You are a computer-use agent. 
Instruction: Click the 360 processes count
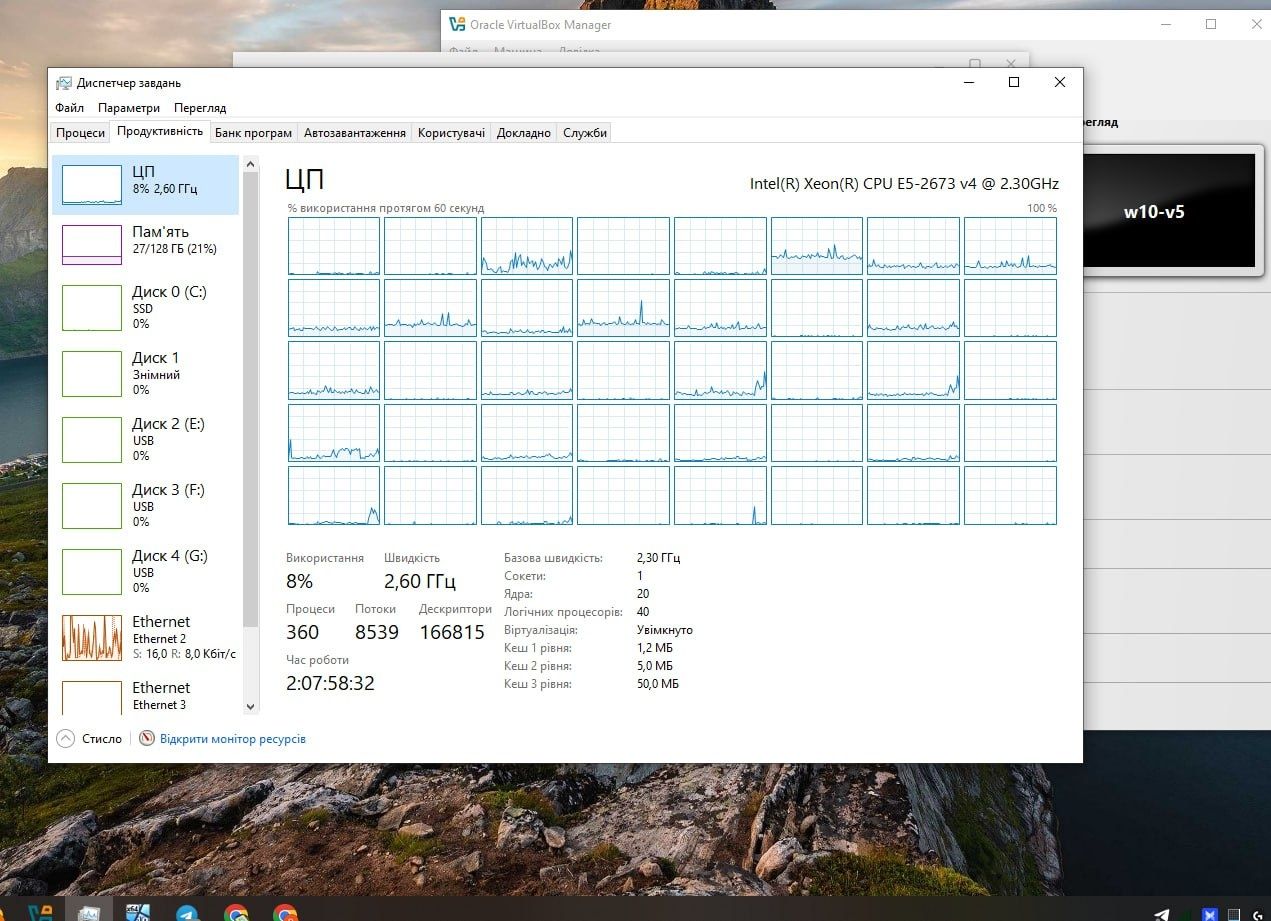(x=303, y=632)
